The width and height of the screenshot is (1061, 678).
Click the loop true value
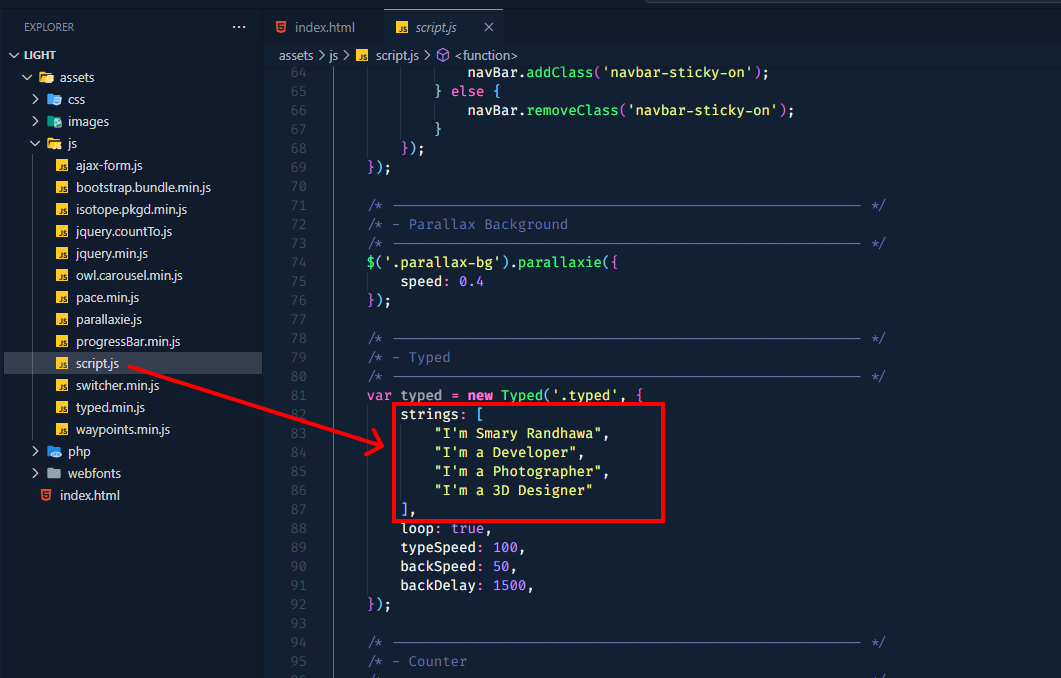coord(468,528)
